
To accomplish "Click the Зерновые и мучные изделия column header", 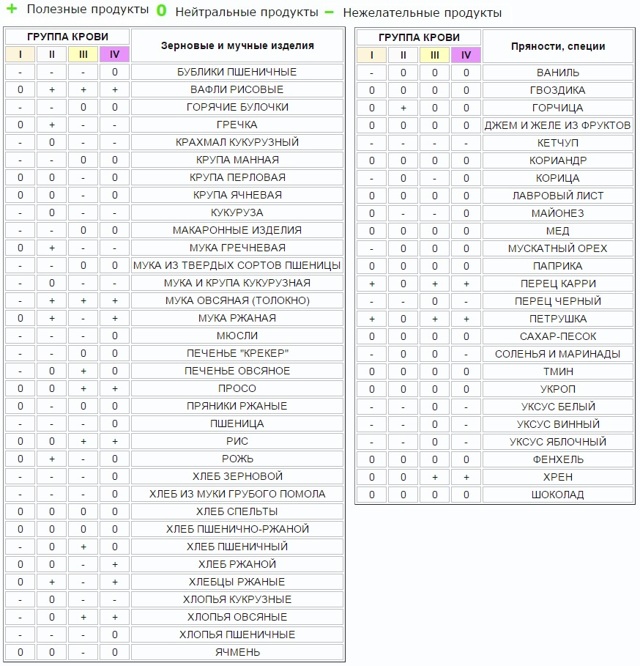I will point(237,45).
